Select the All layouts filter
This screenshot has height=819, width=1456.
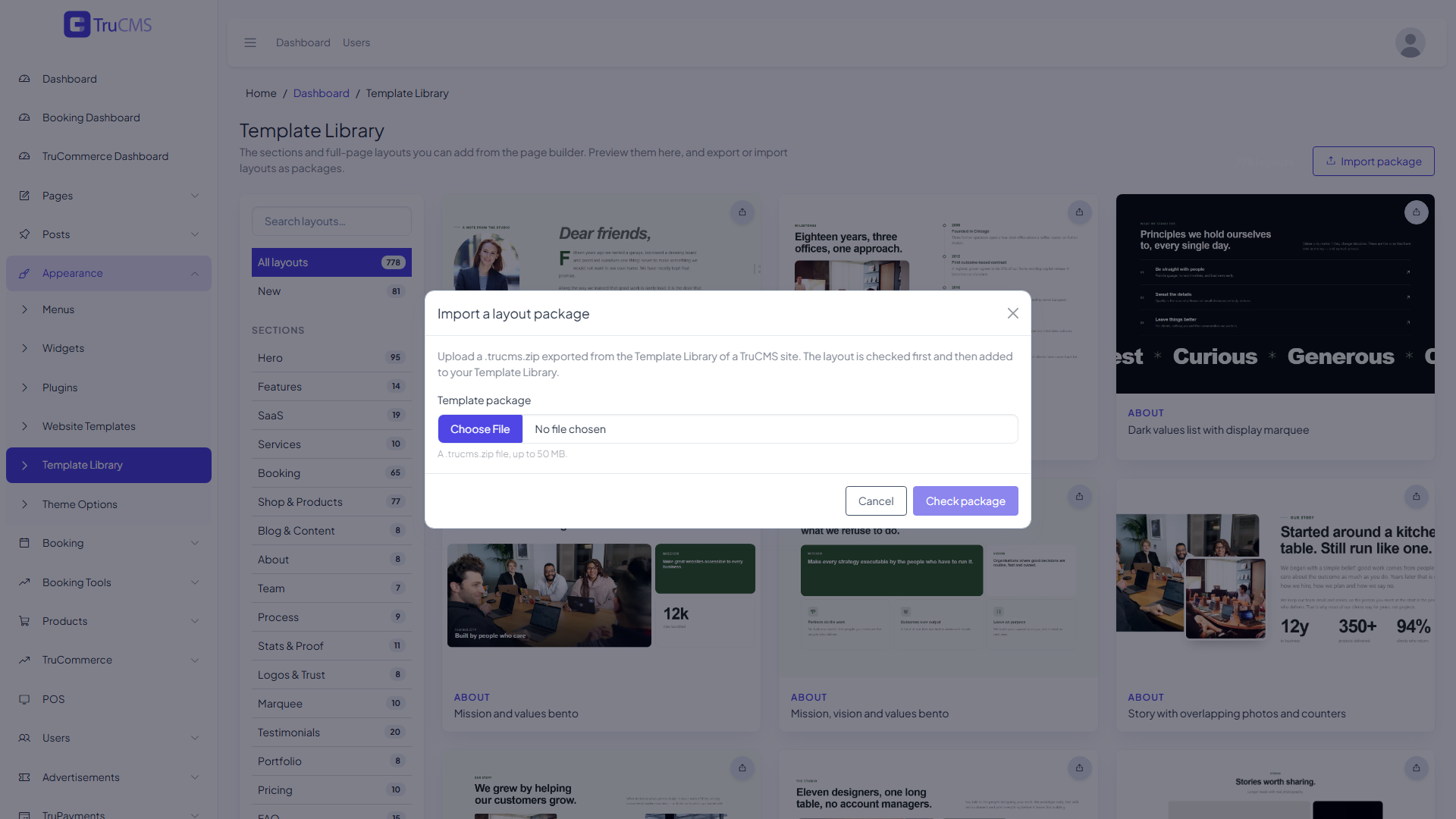point(331,262)
